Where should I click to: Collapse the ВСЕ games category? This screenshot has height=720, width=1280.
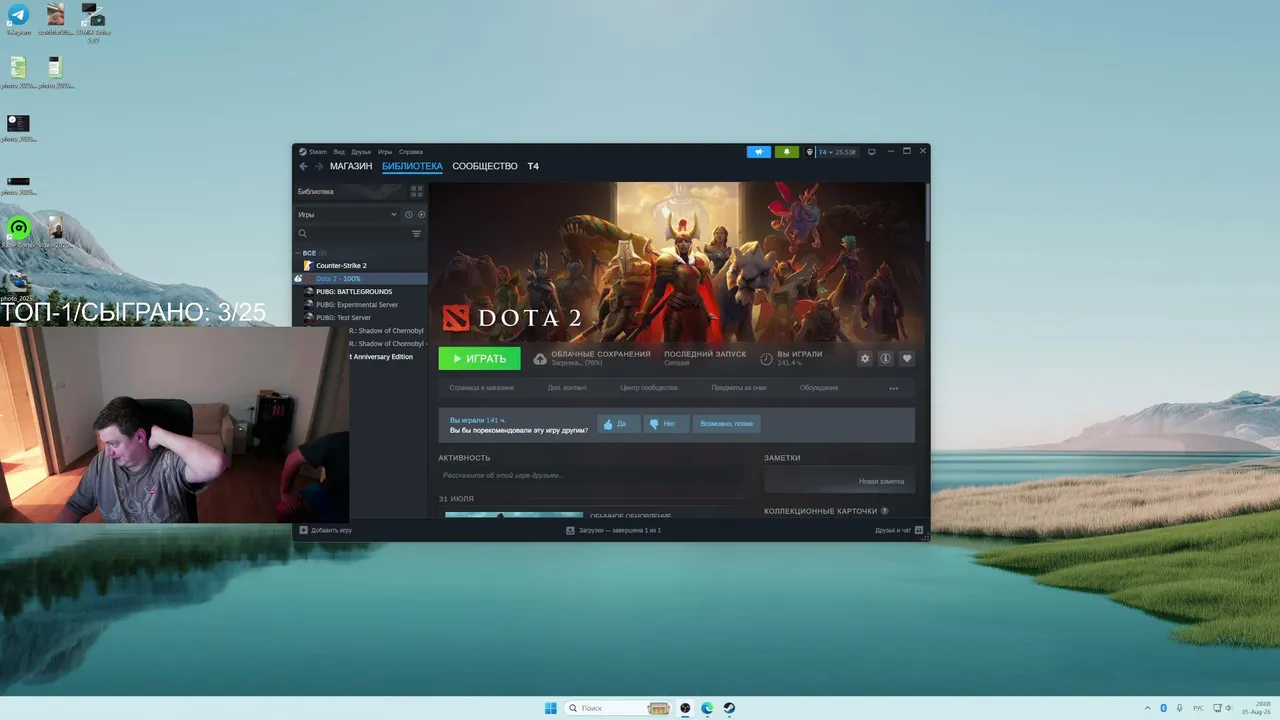coord(298,253)
